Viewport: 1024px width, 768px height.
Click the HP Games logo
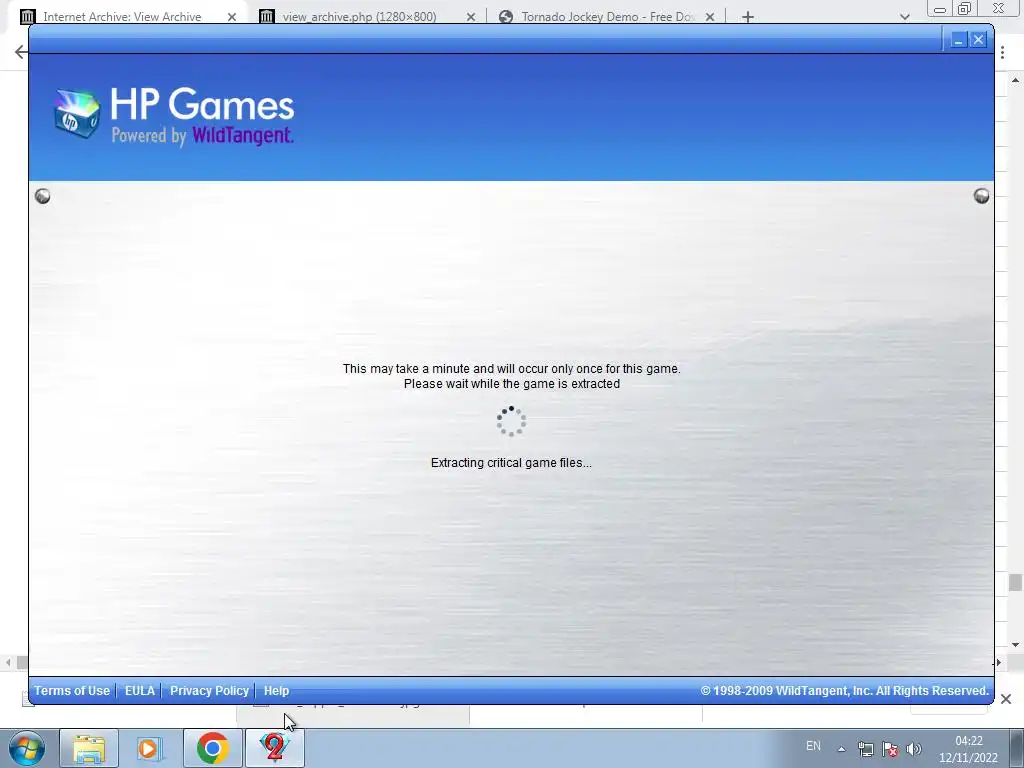[174, 116]
